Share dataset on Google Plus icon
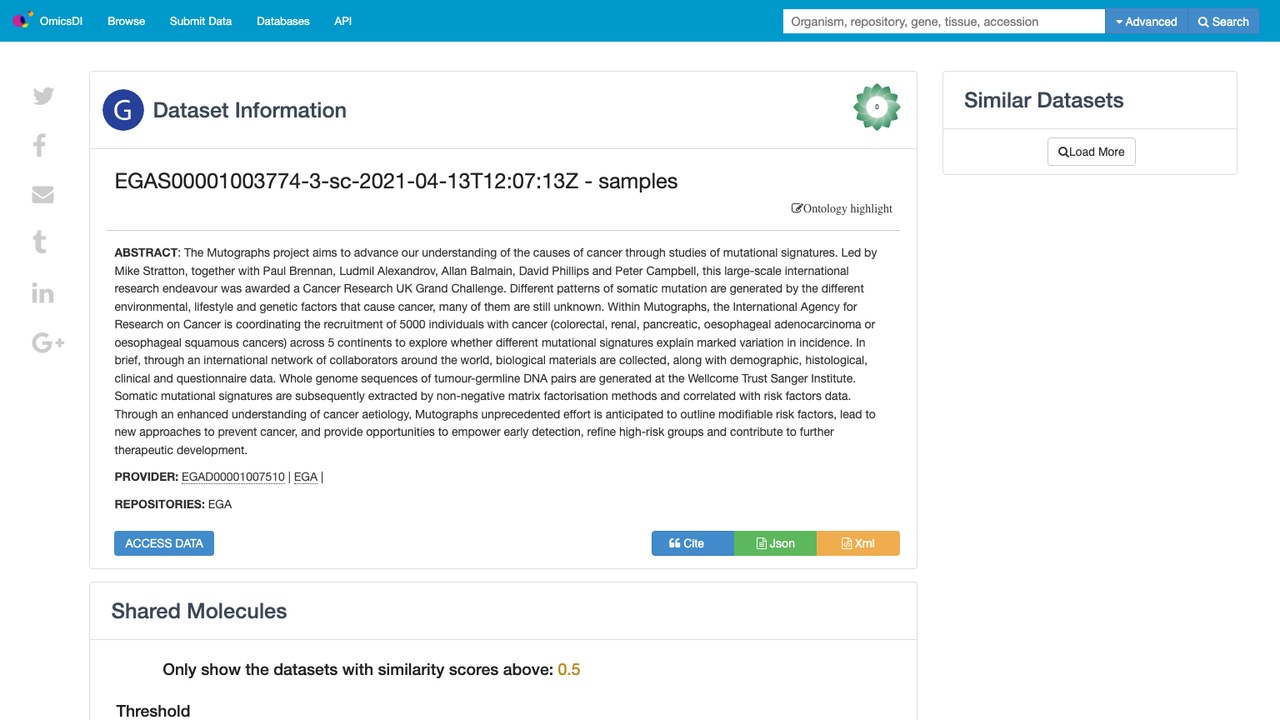Image resolution: width=1280 pixels, height=720 pixels. tap(48, 343)
